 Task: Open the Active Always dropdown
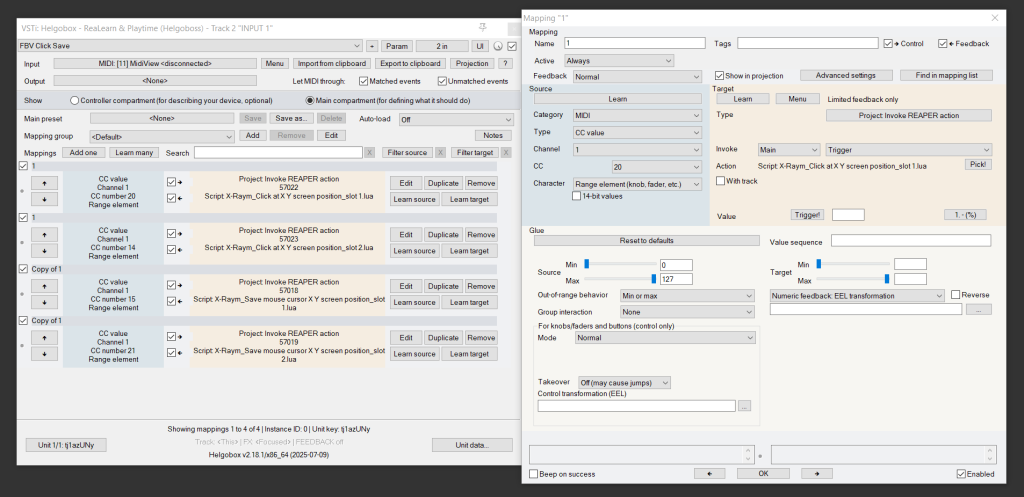click(618, 61)
